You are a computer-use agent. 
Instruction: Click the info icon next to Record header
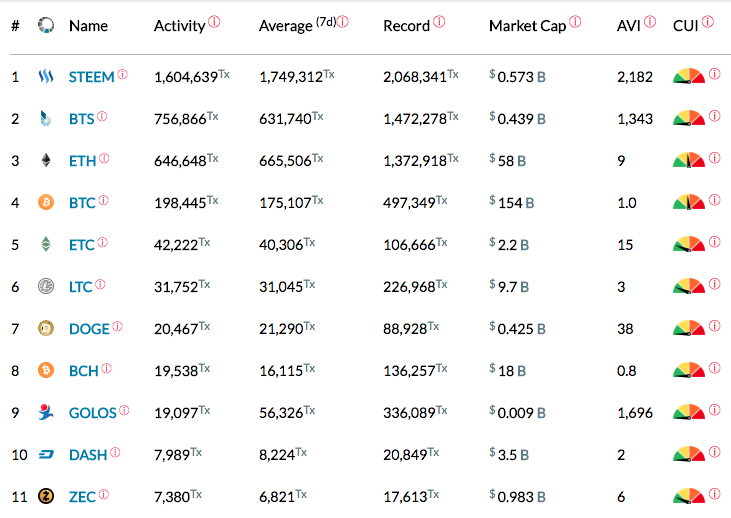(x=439, y=21)
